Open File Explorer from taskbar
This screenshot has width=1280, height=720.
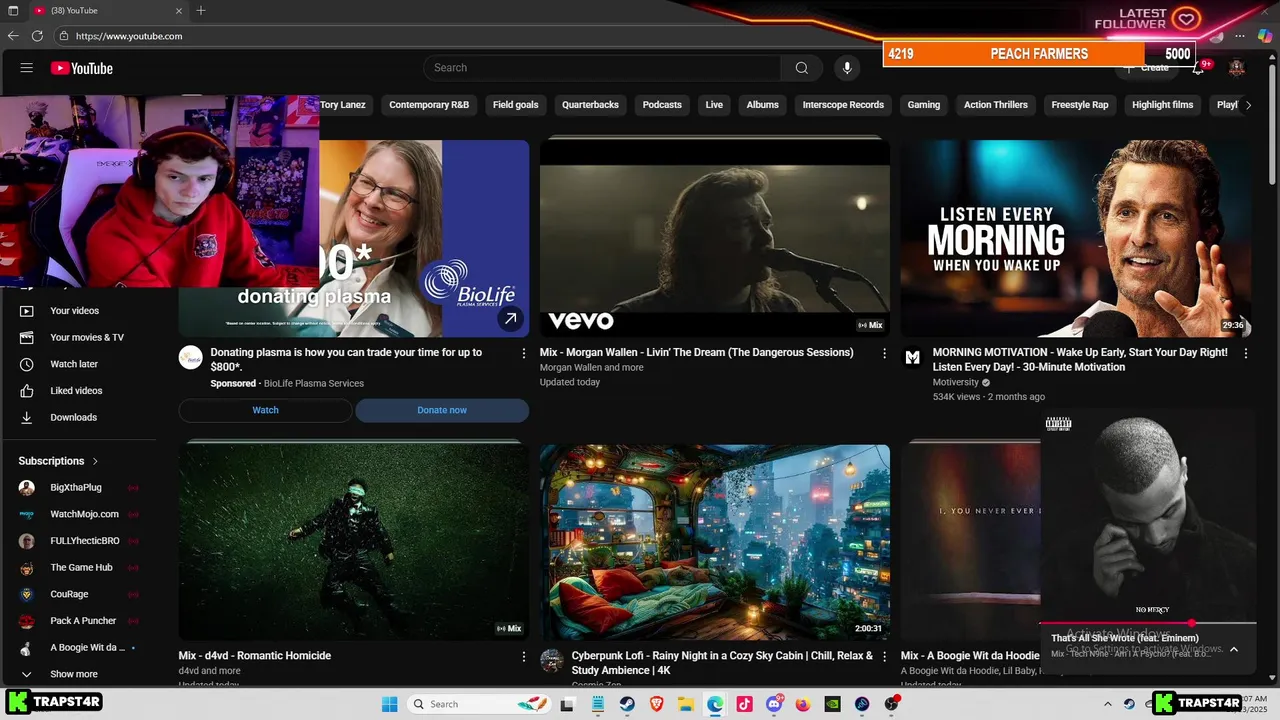[x=686, y=704]
